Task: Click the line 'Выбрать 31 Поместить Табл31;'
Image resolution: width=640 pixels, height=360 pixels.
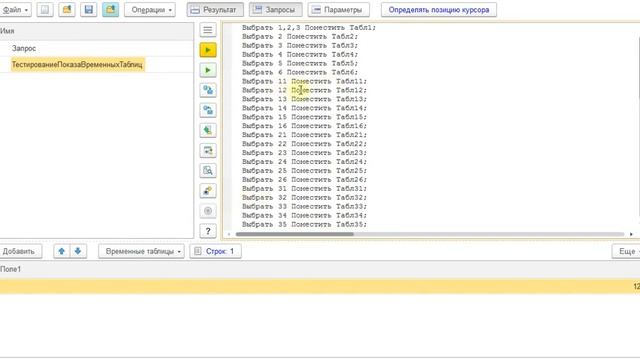Action: [304, 189]
